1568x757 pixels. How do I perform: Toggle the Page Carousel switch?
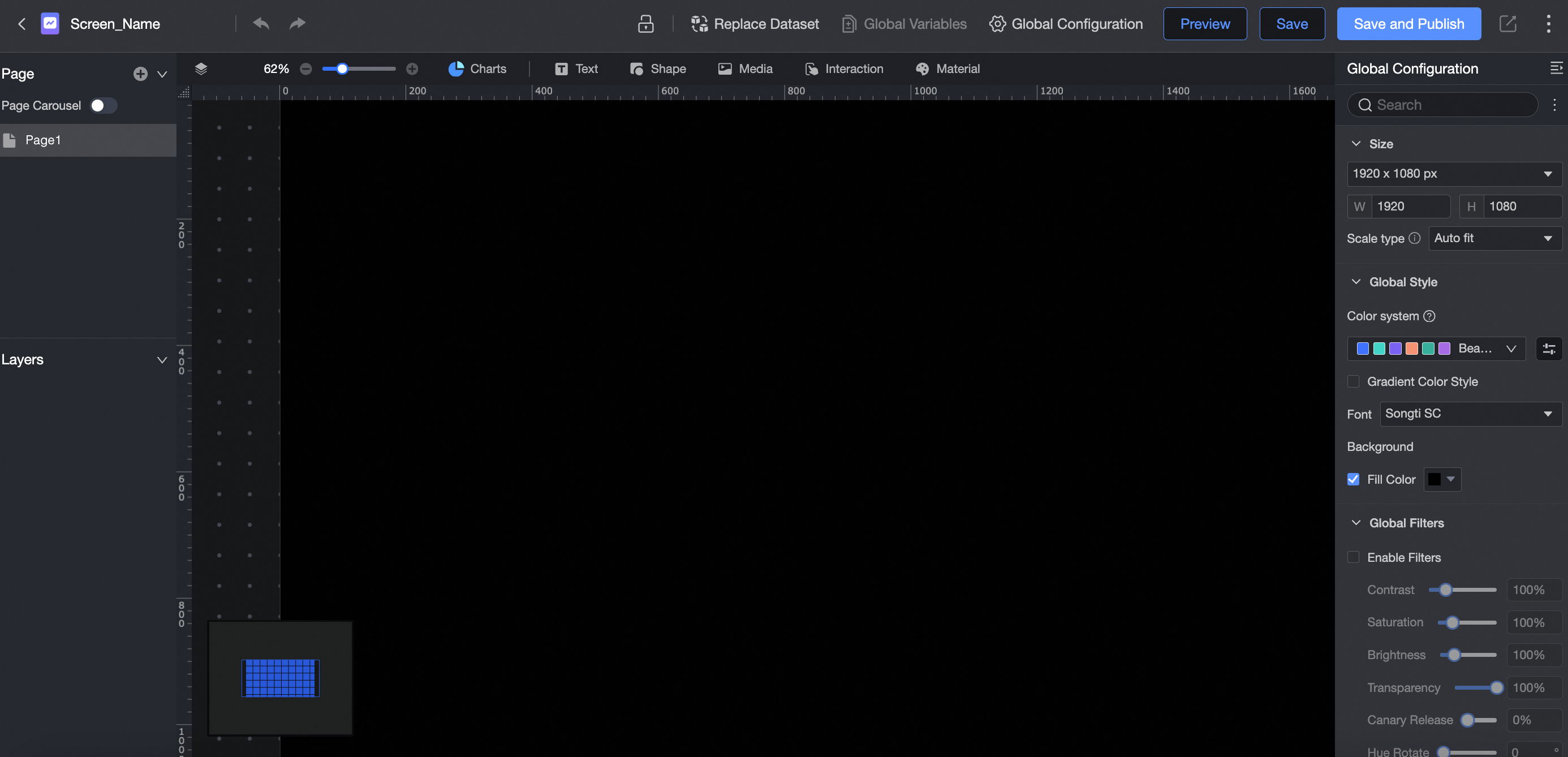click(102, 105)
